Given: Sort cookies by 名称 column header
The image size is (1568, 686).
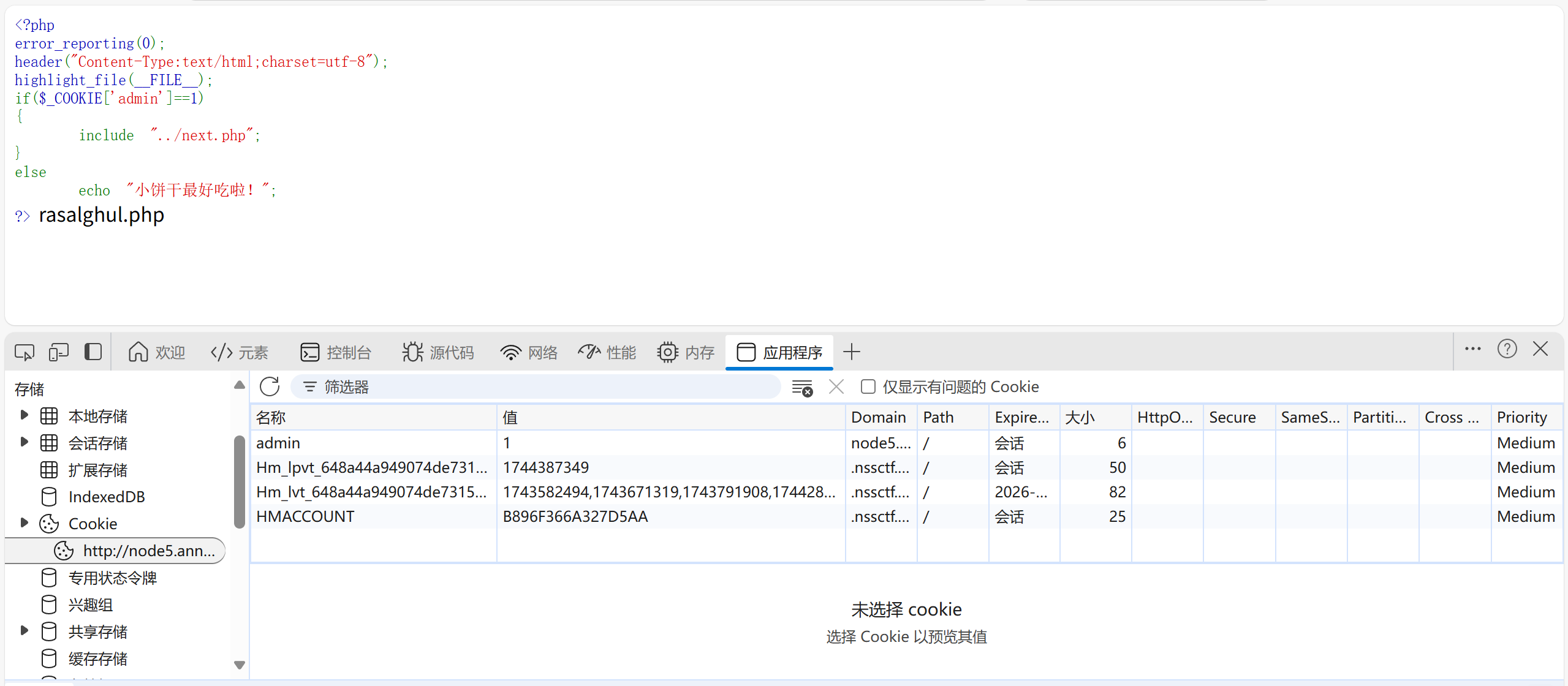Looking at the screenshot, I should [x=373, y=418].
